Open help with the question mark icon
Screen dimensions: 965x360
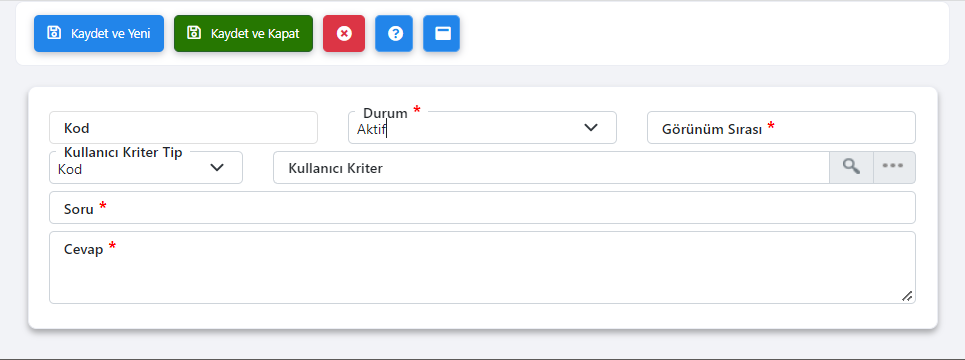pyautogui.click(x=394, y=33)
